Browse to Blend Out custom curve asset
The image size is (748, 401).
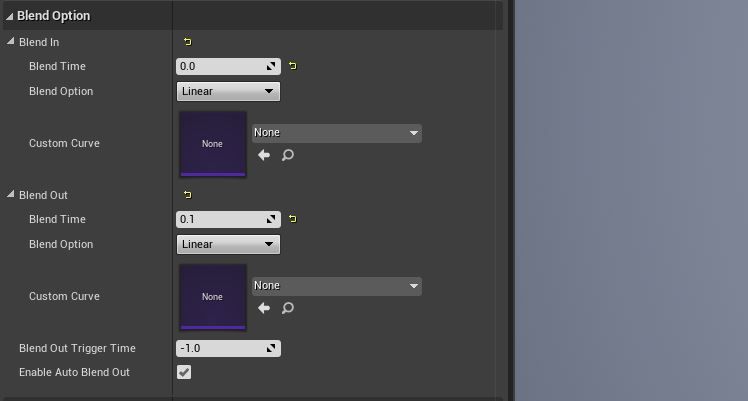[288, 308]
